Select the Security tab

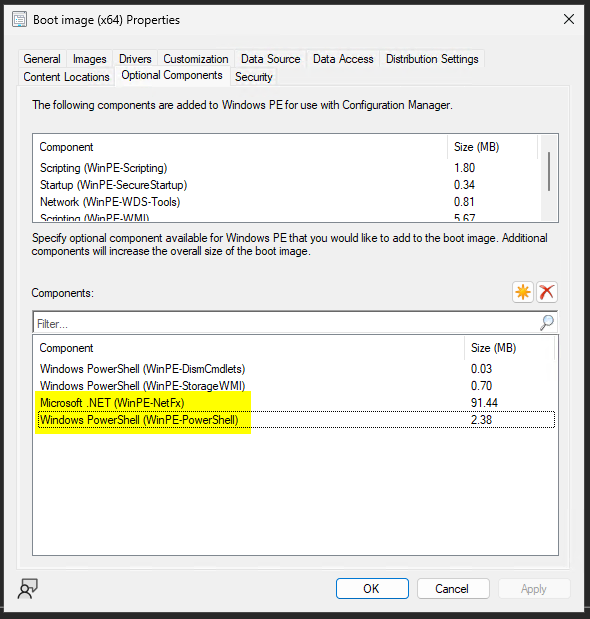pos(254,77)
